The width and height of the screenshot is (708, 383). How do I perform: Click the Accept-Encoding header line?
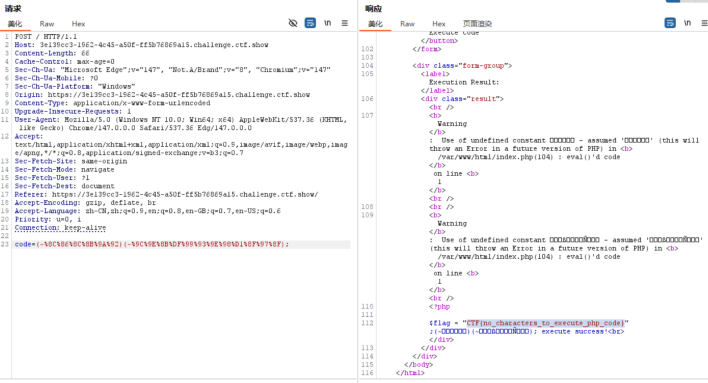pyautogui.click(x=85, y=203)
